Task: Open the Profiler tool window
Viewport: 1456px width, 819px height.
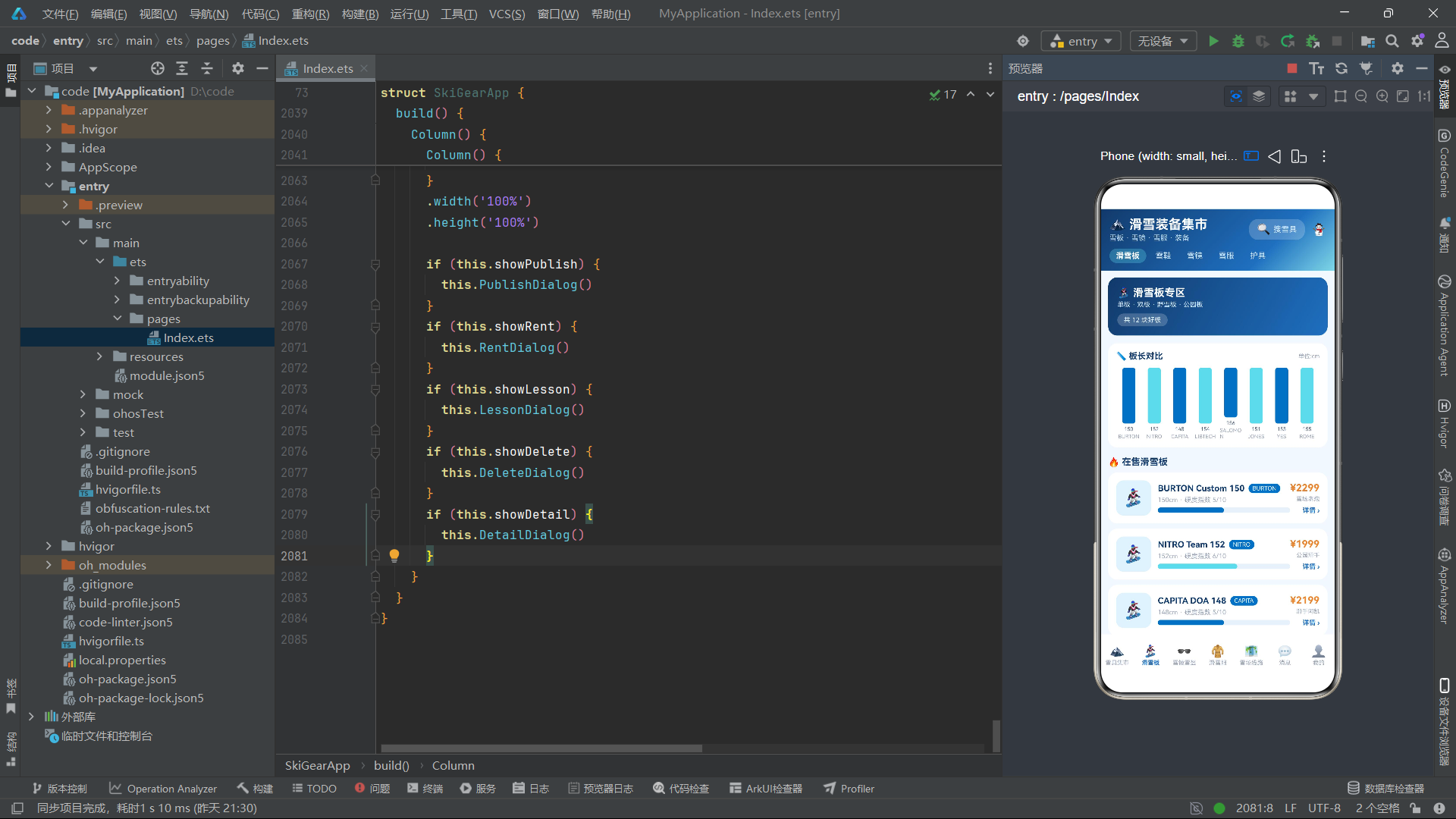Action: (849, 789)
